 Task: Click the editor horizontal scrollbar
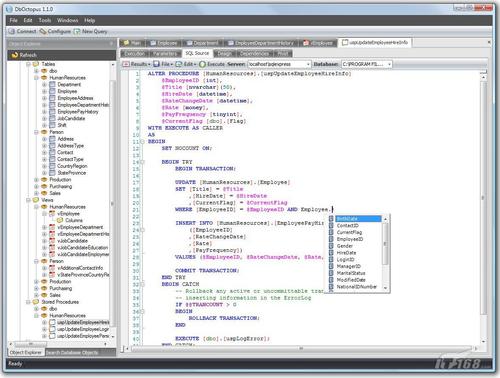[x=301, y=348]
